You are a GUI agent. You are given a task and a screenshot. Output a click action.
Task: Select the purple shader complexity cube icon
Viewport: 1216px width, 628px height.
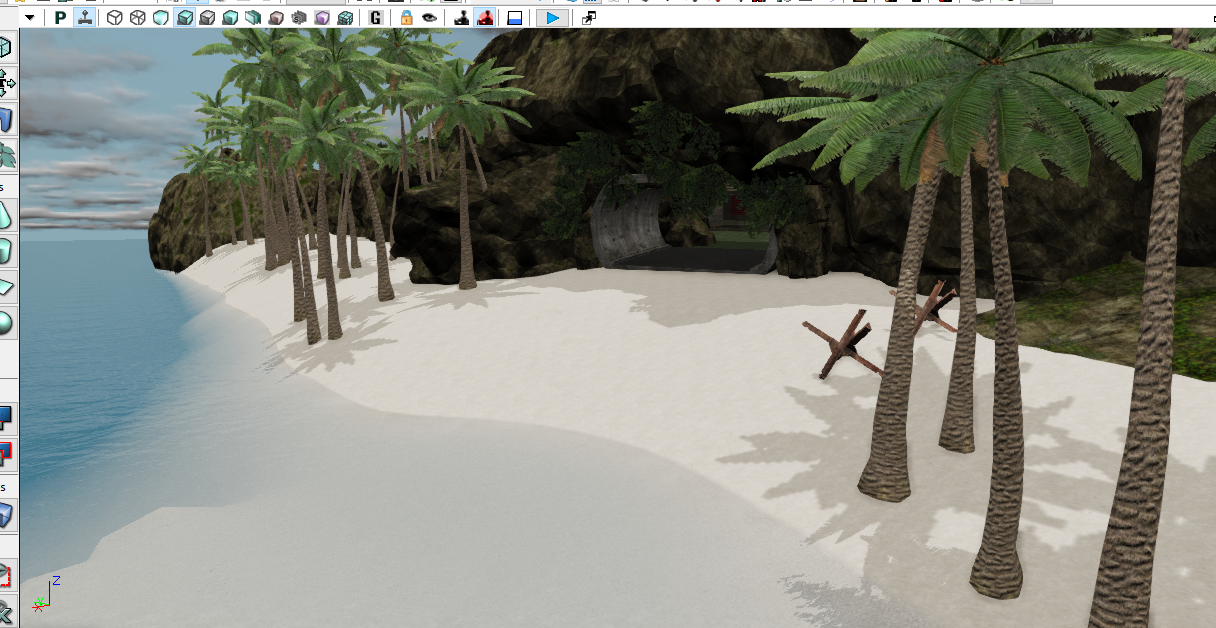[x=322, y=18]
